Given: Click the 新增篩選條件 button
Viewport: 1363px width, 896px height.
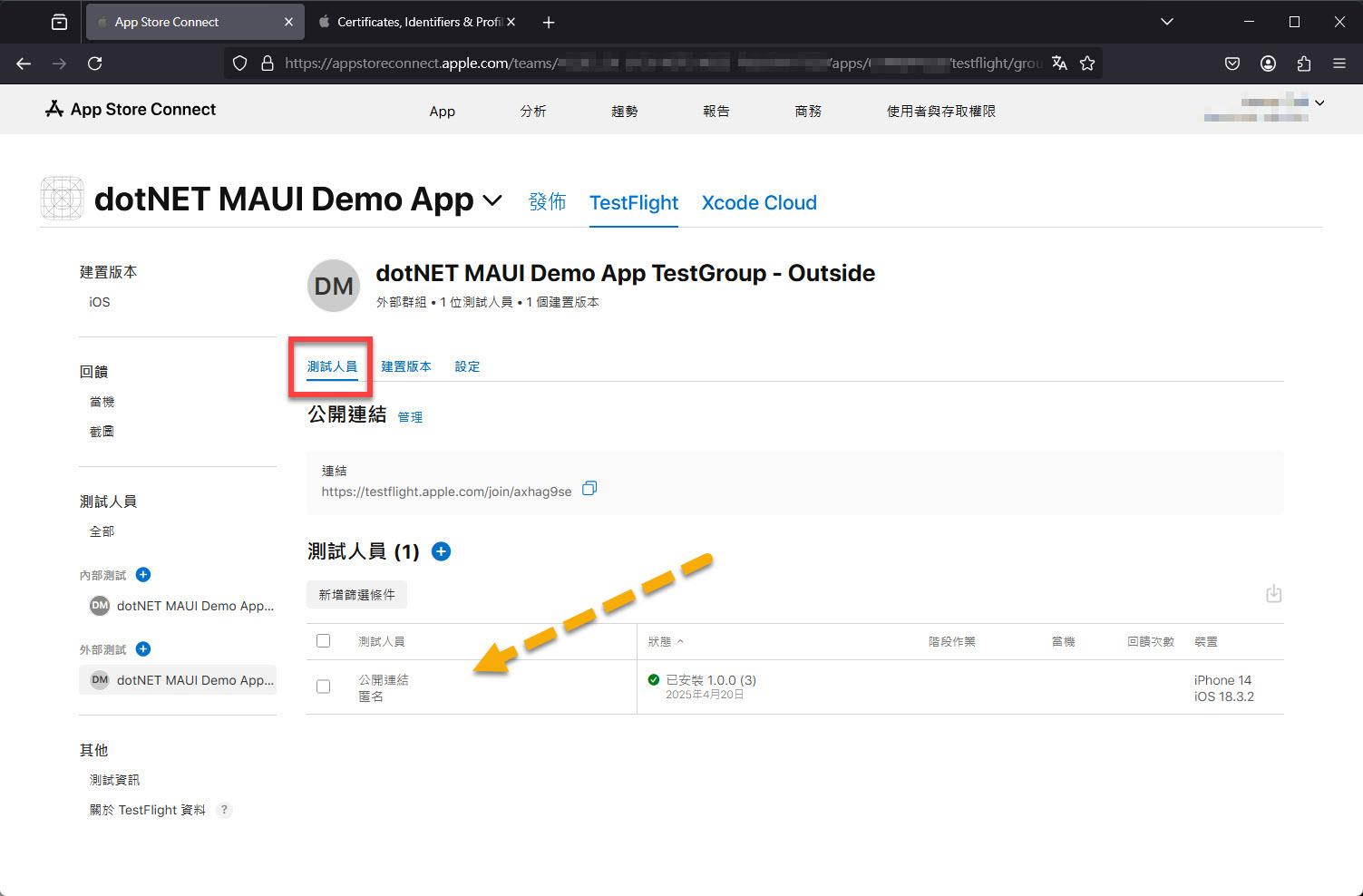Looking at the screenshot, I should pyautogui.click(x=356, y=595).
